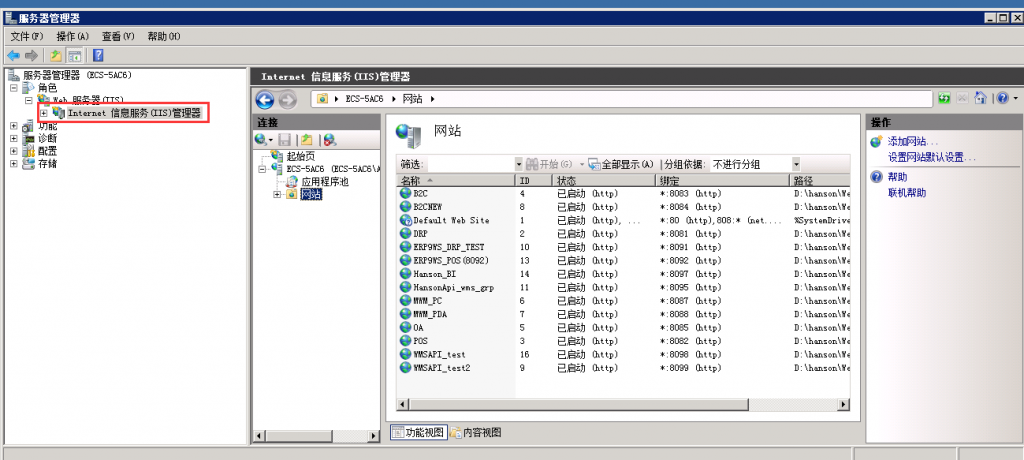This screenshot has height=460, width=1024.
Task: Toggle the show/hide console tree icon
Action: [x=75, y=56]
